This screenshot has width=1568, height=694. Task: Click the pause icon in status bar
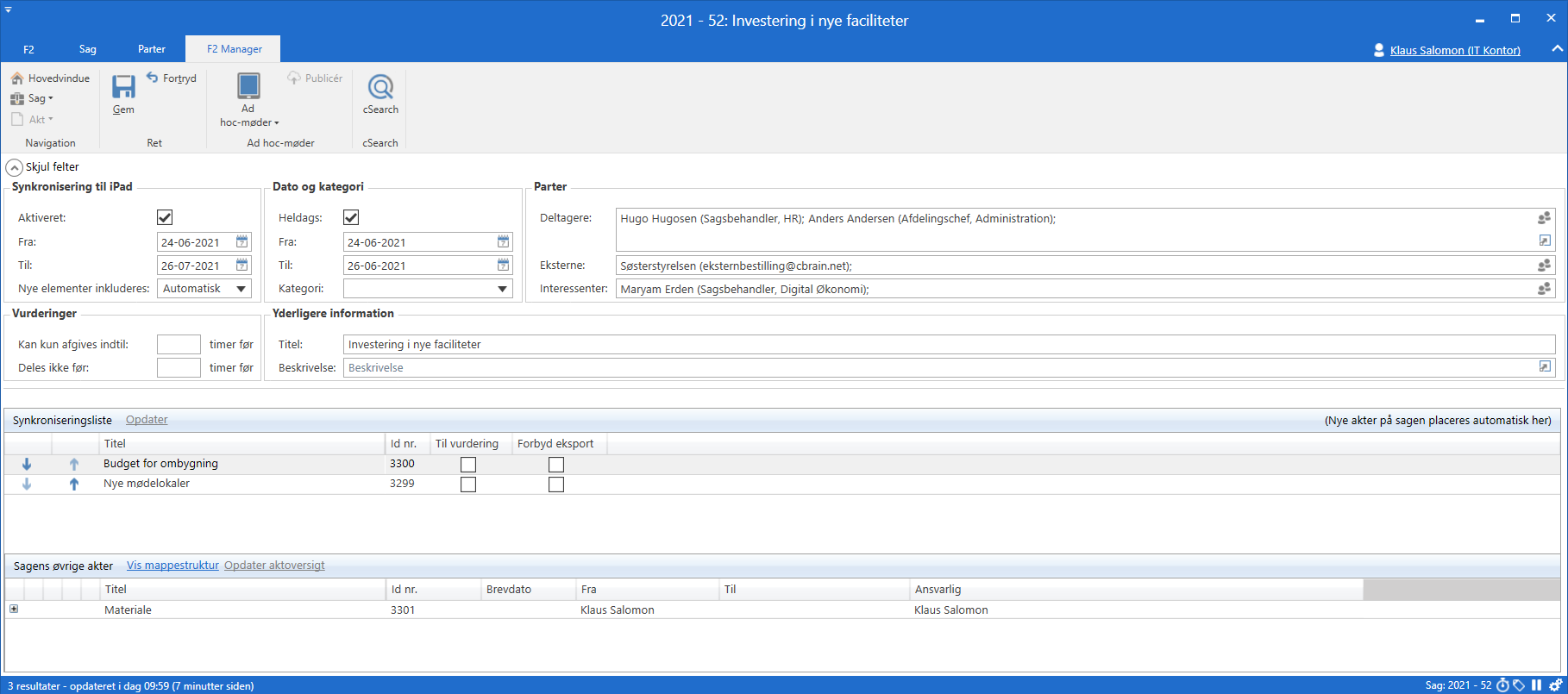(x=1536, y=685)
